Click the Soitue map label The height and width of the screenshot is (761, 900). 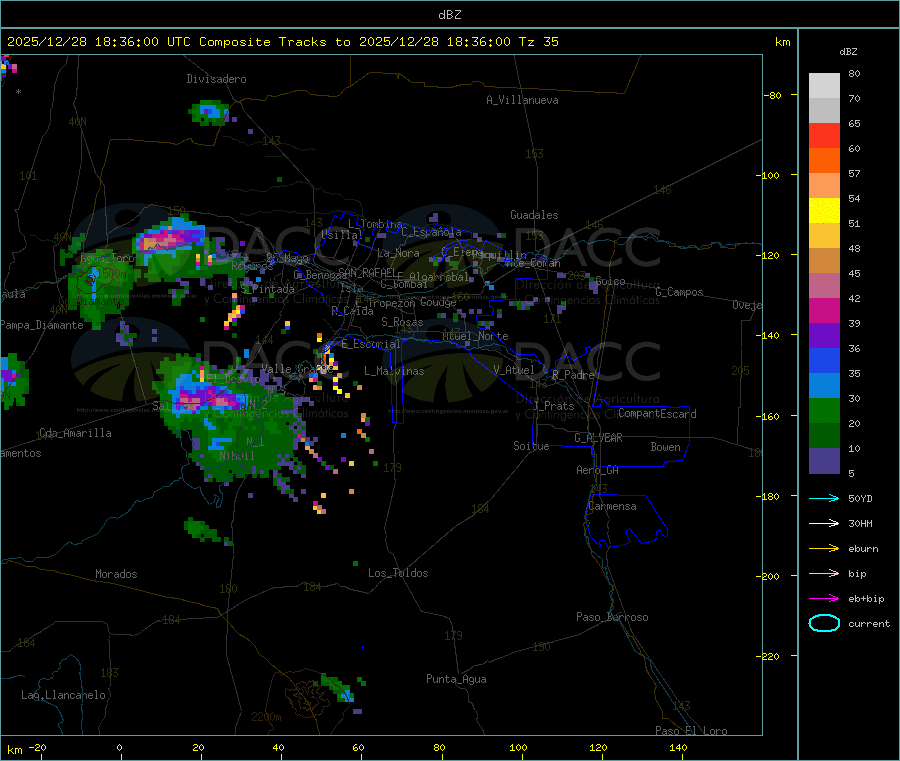[x=532, y=446]
